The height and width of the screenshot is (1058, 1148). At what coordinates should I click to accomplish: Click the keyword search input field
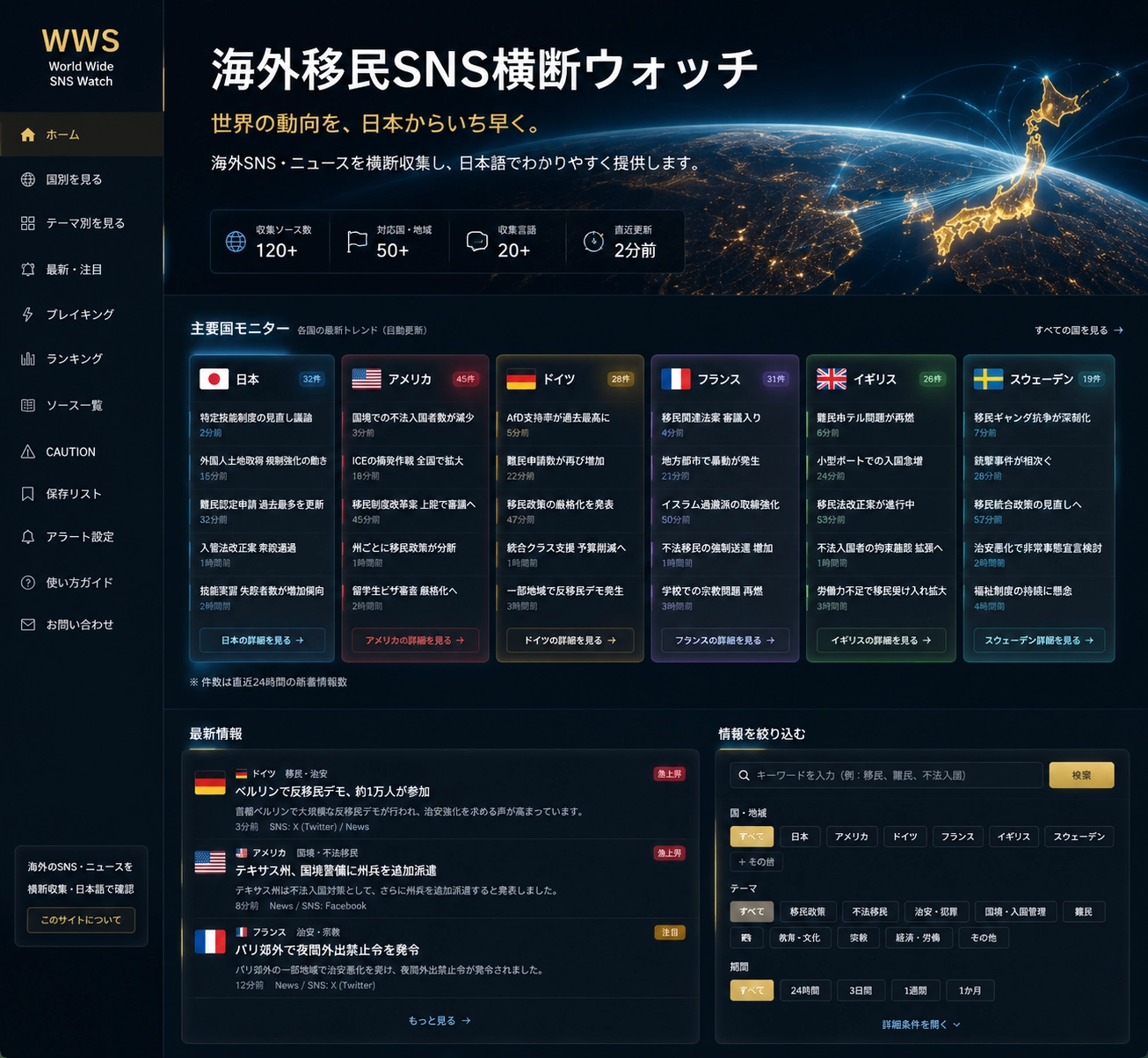pyautogui.click(x=886, y=775)
